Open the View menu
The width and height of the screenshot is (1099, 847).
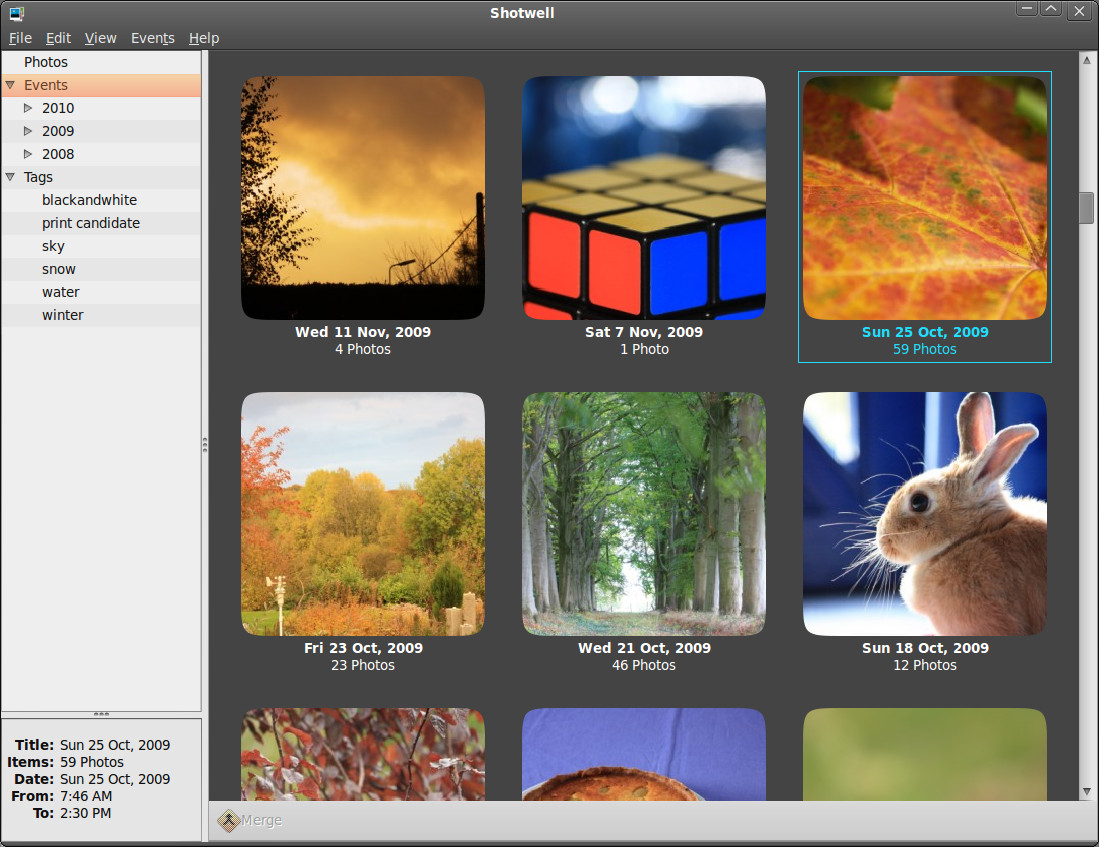(100, 38)
